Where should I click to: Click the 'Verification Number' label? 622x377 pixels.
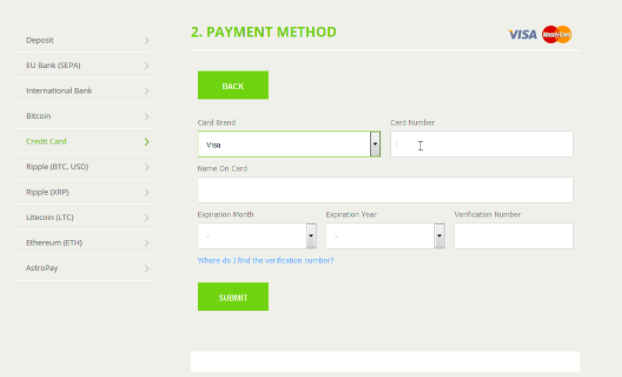488,215
